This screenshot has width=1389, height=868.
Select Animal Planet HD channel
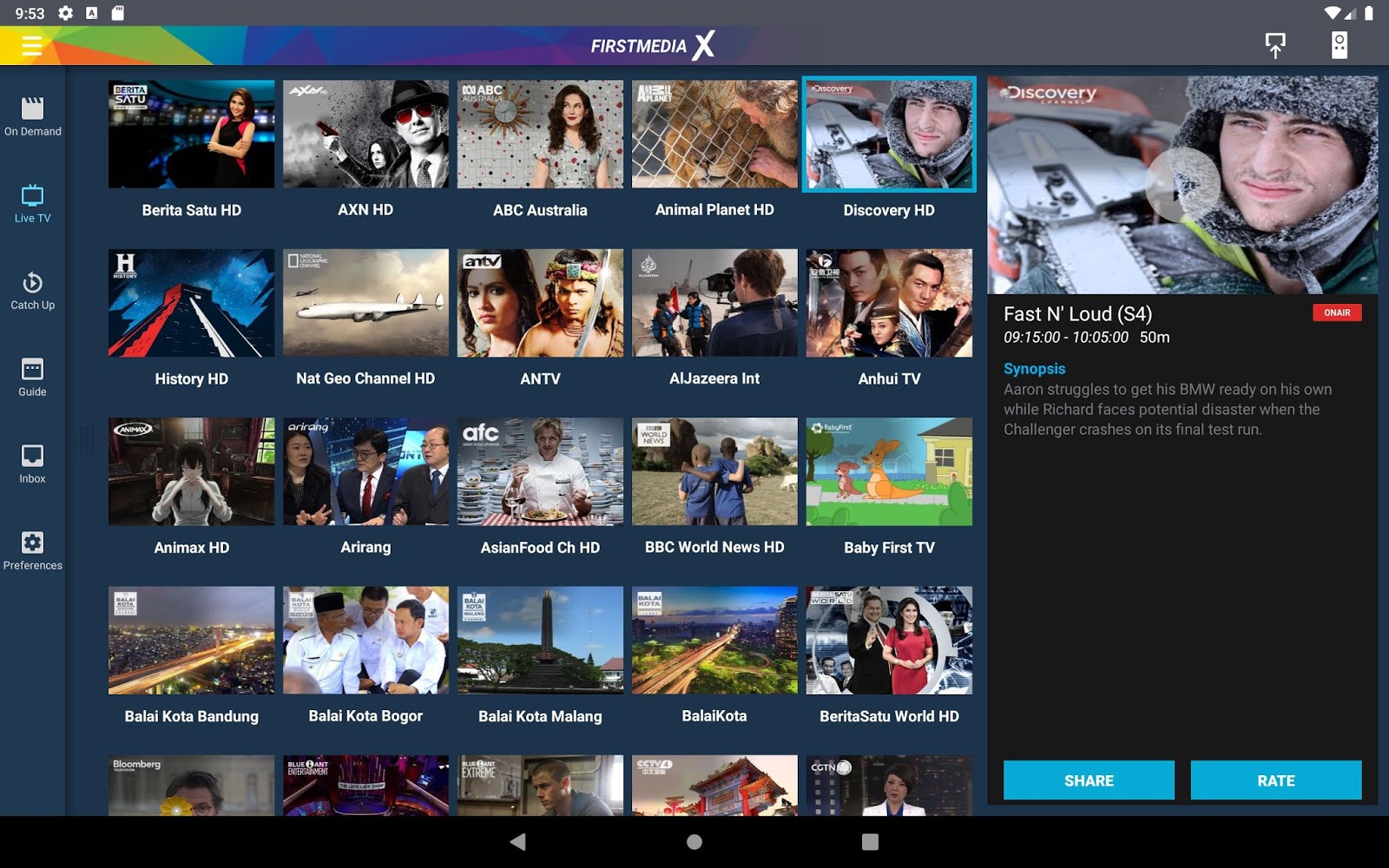point(714,133)
